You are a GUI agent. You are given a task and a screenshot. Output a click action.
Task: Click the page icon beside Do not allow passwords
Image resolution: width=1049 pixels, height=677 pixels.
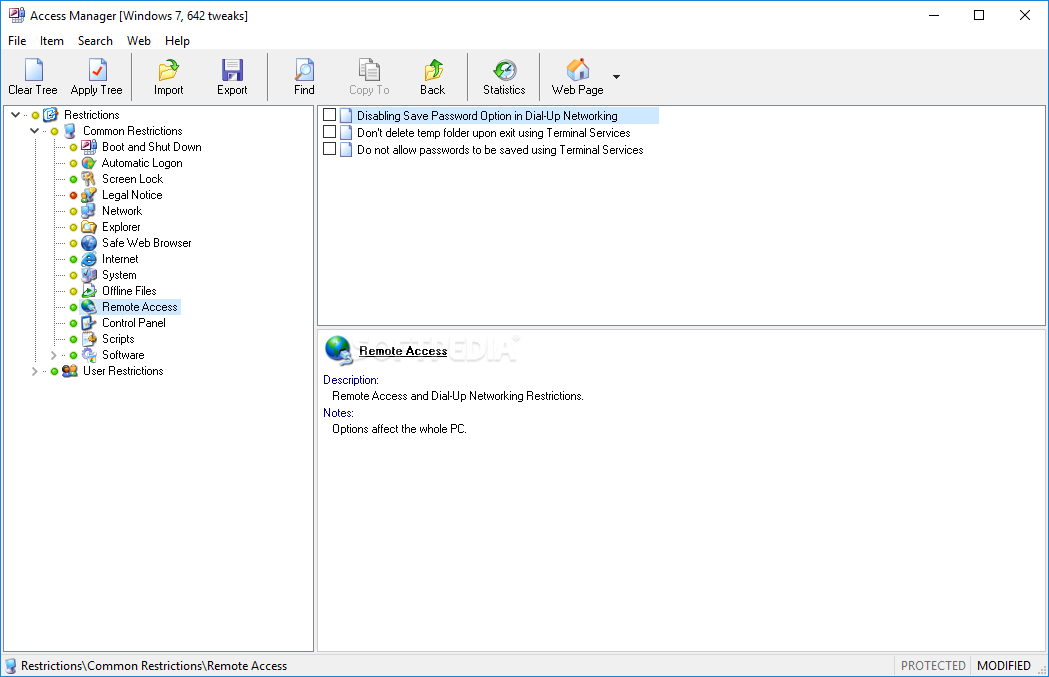pos(346,150)
